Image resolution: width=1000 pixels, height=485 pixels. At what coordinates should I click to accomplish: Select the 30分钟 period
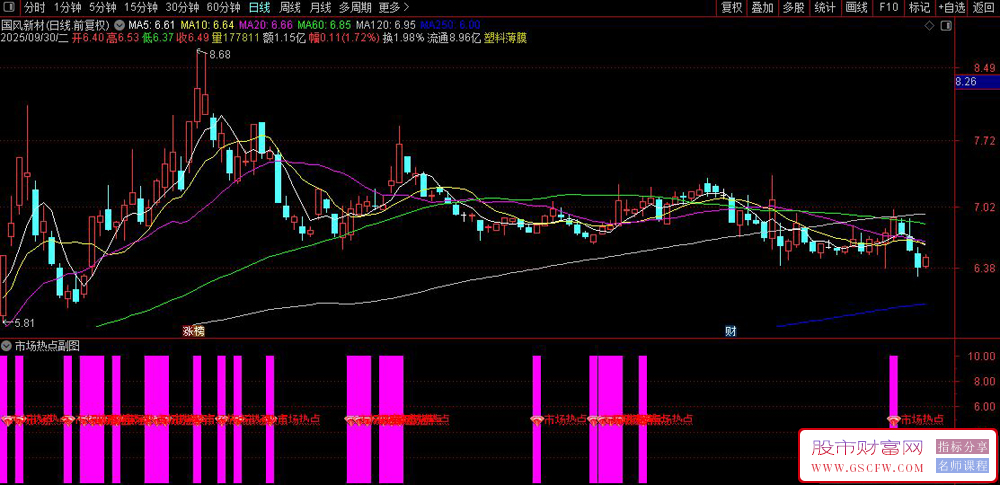[x=182, y=8]
